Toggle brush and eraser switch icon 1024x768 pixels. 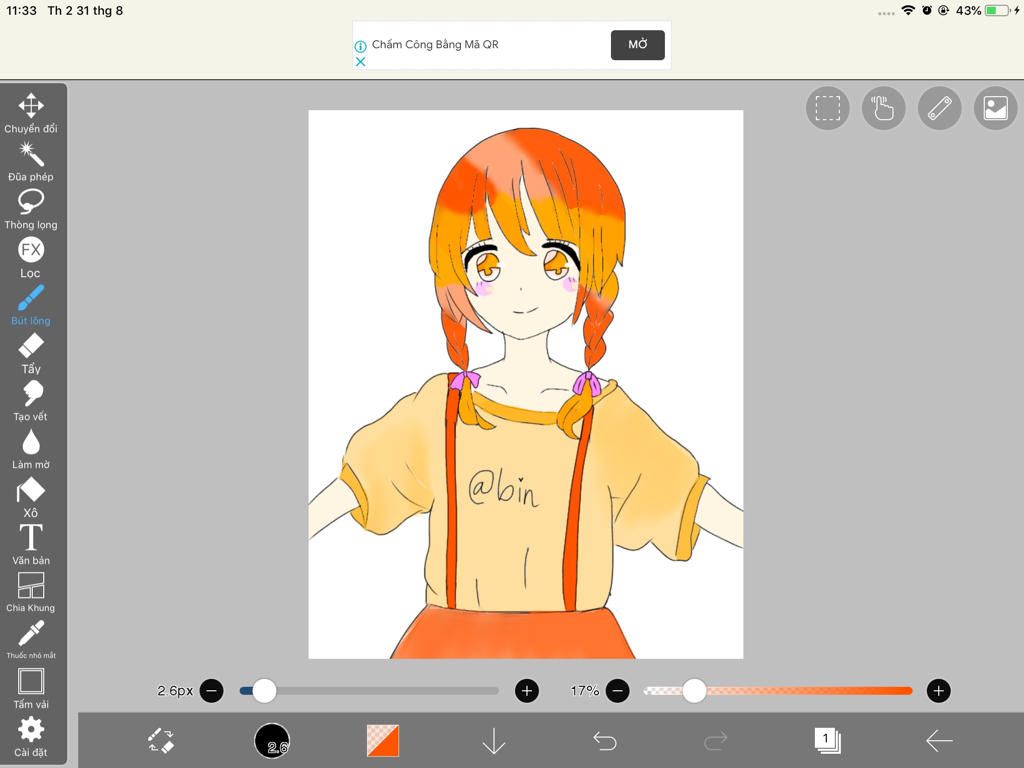[x=161, y=741]
